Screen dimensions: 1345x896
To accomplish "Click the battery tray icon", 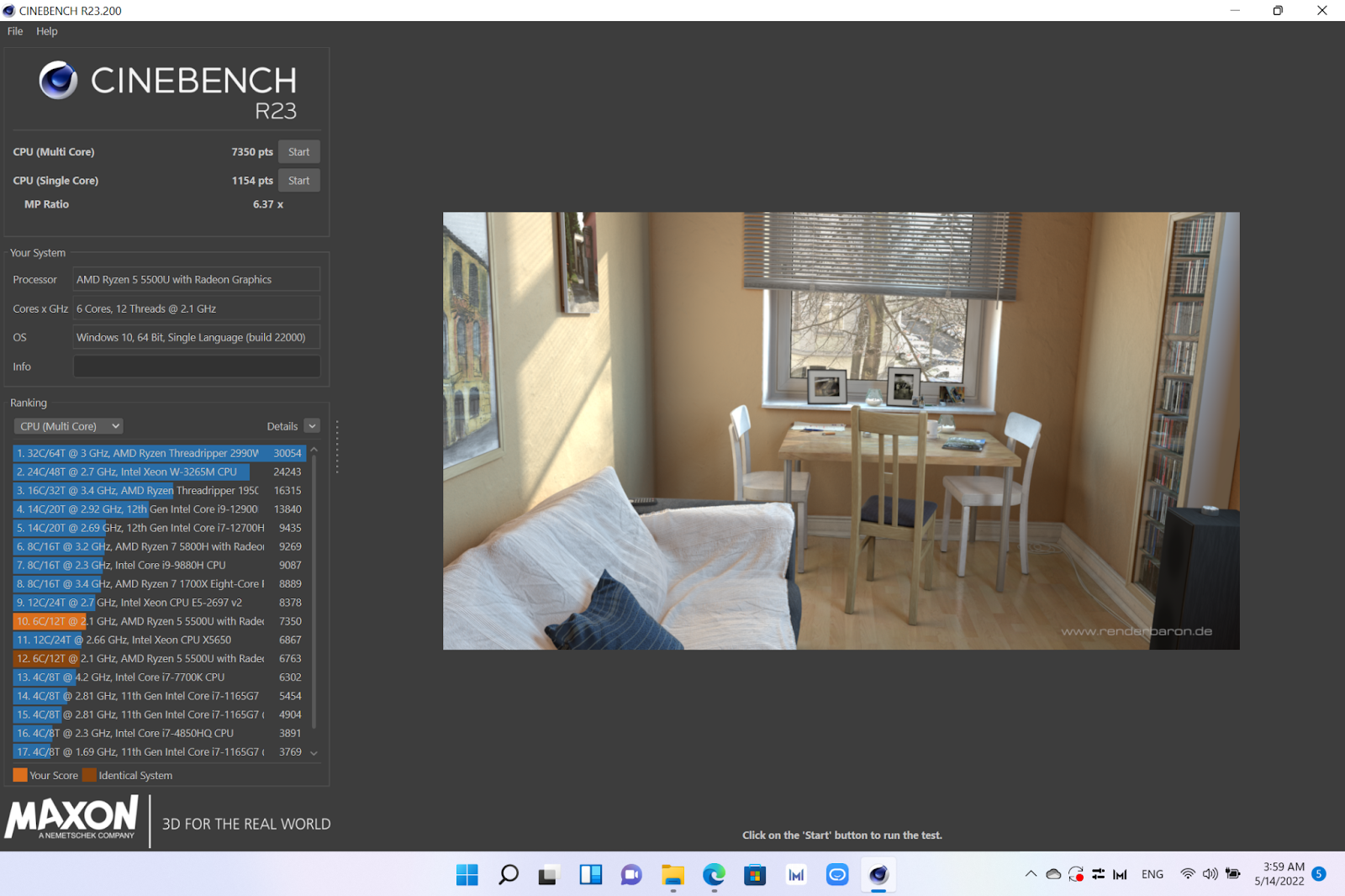I will pyautogui.click(x=1233, y=874).
